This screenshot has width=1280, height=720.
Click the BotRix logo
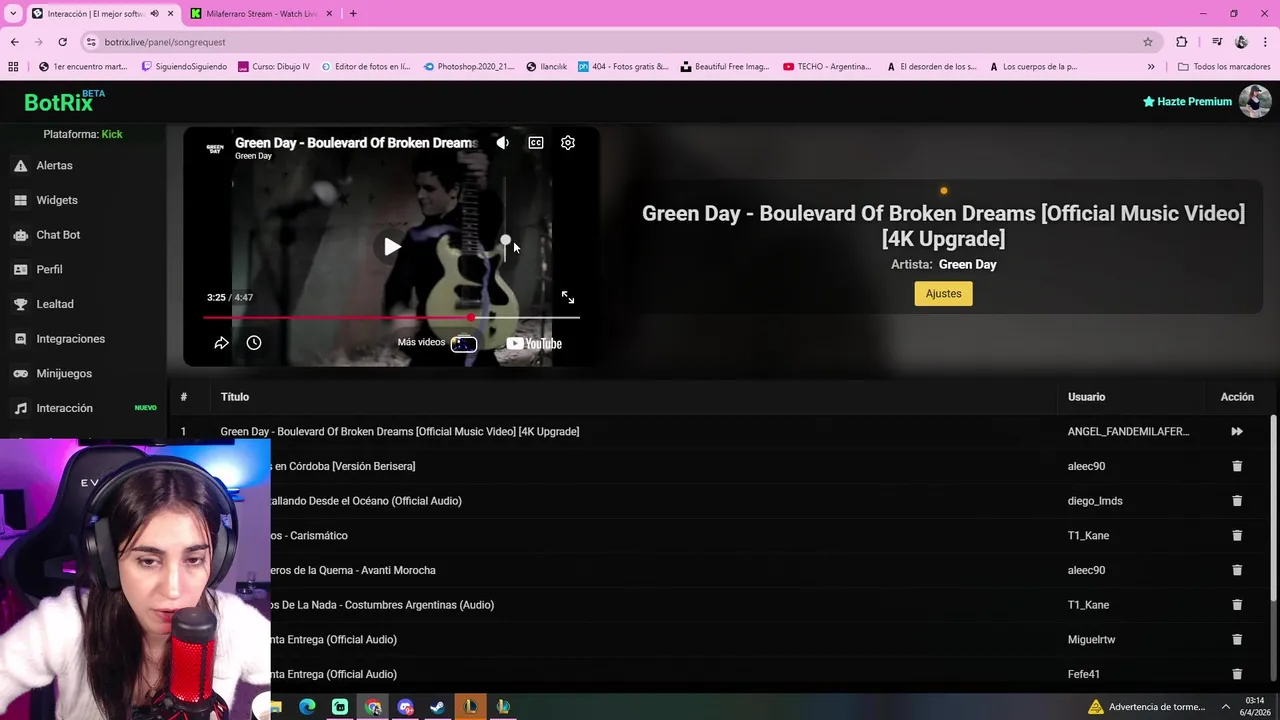click(59, 102)
